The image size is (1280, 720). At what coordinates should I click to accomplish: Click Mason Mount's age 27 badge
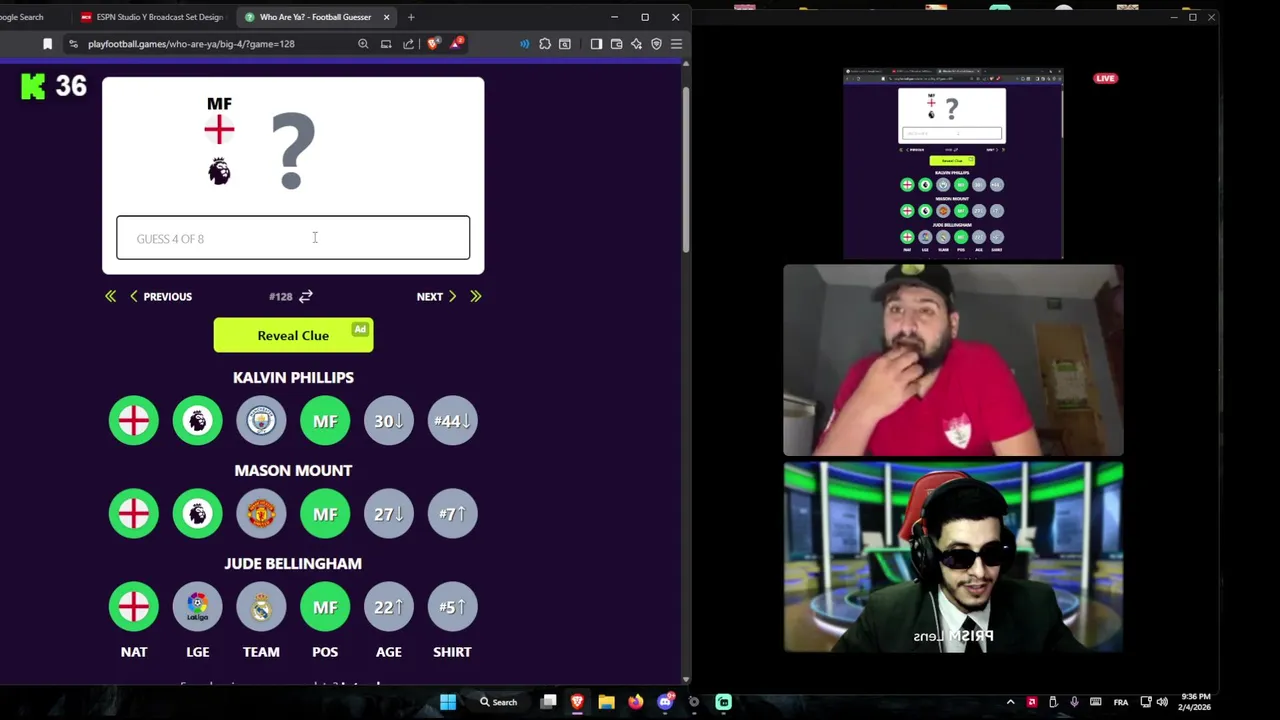[389, 514]
